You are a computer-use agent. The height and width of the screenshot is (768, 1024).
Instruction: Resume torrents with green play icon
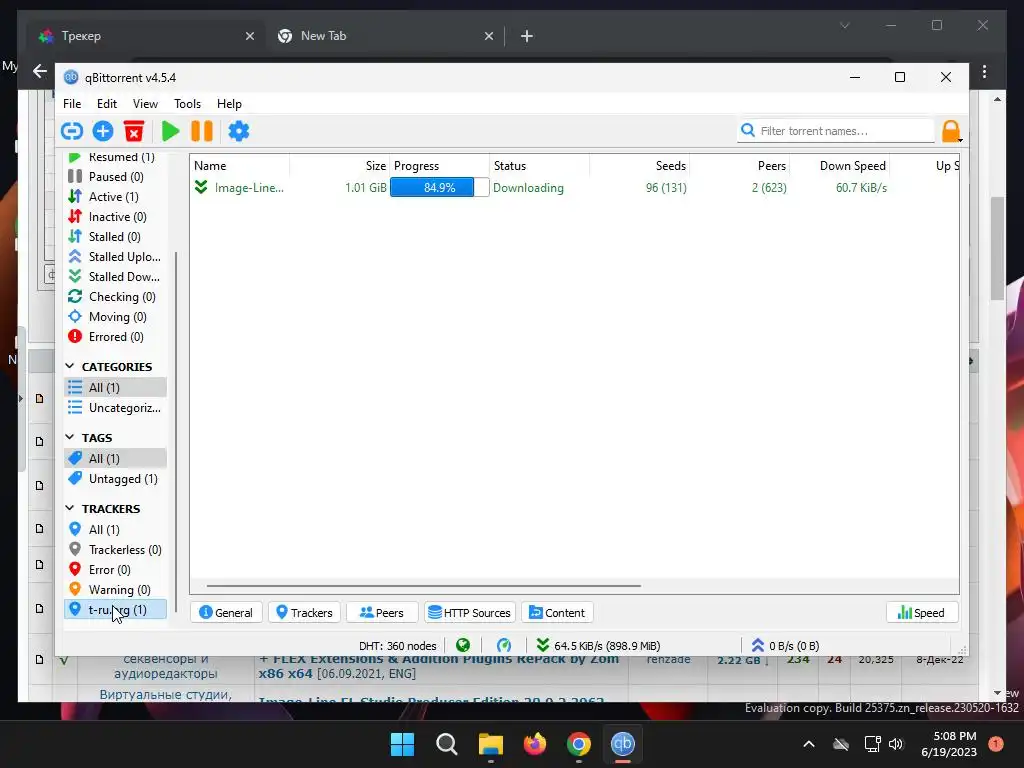point(170,131)
